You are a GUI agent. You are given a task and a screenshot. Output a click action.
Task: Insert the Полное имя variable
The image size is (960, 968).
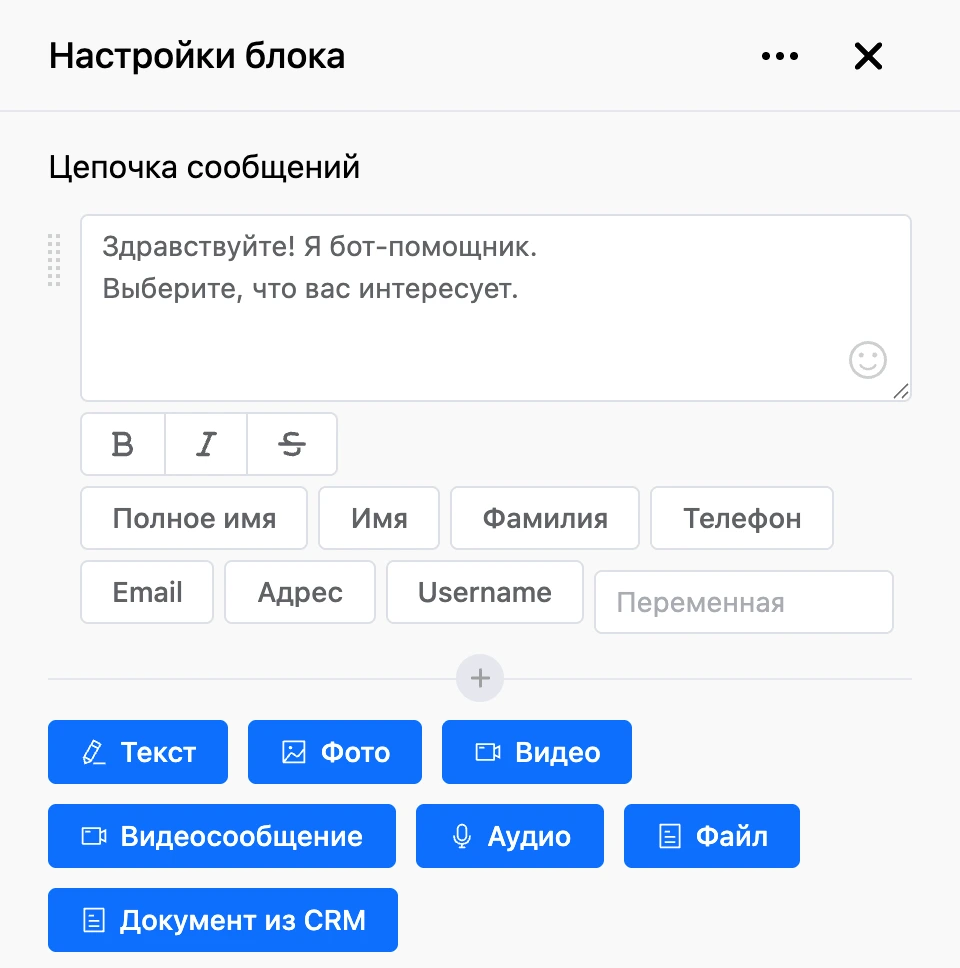pos(194,518)
